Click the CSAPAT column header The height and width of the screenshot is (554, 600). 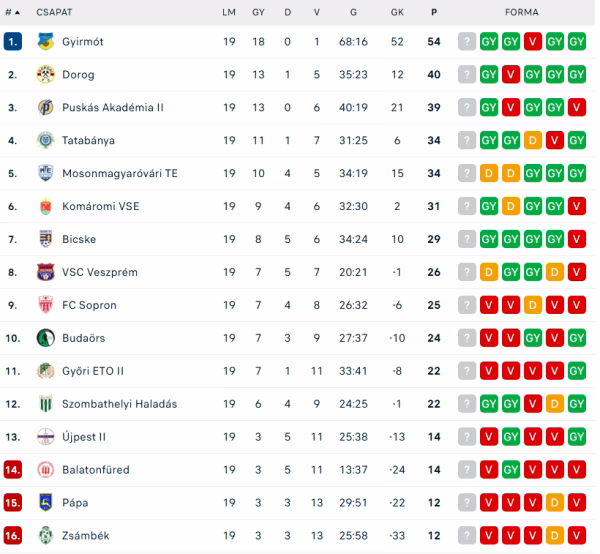[x=54, y=12]
